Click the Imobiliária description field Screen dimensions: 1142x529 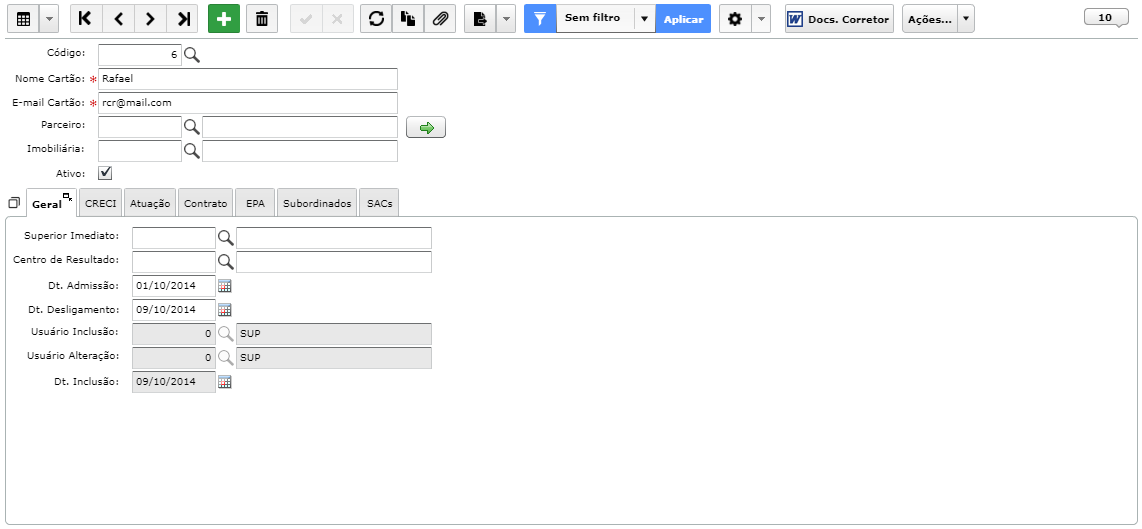coord(300,151)
